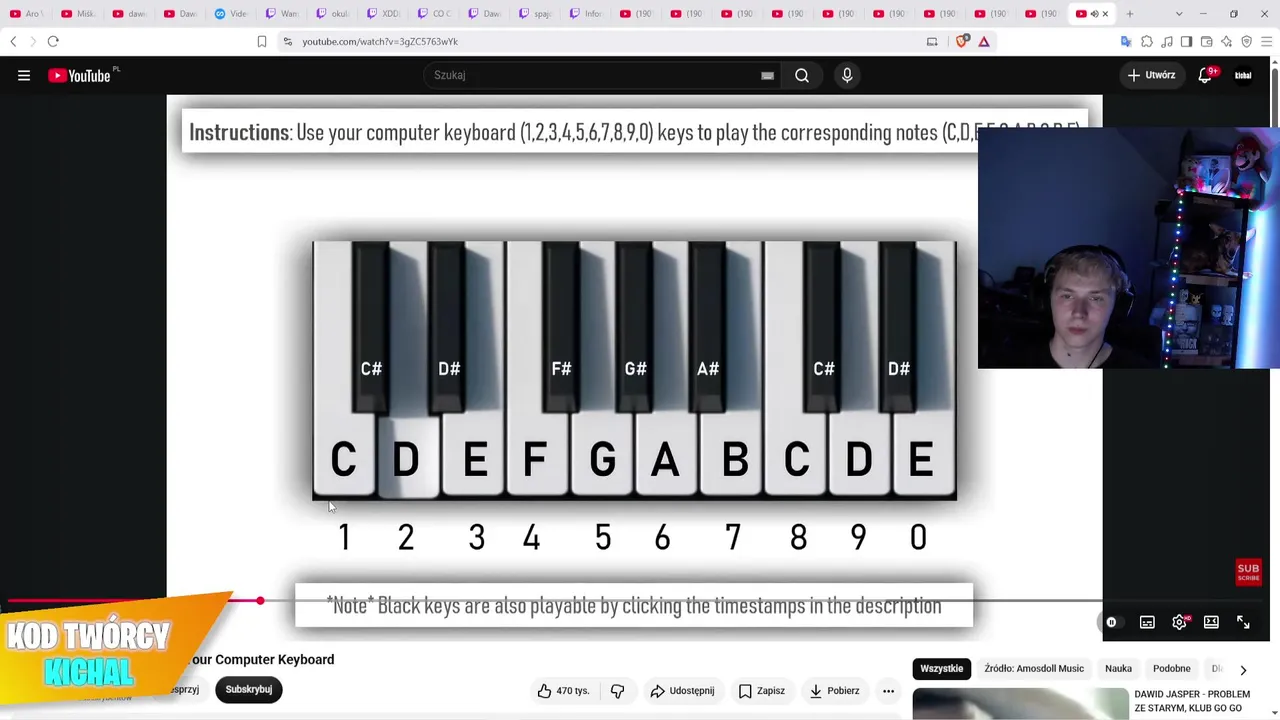Reload the page
Viewport: 1280px width, 720px height.
tap(53, 41)
